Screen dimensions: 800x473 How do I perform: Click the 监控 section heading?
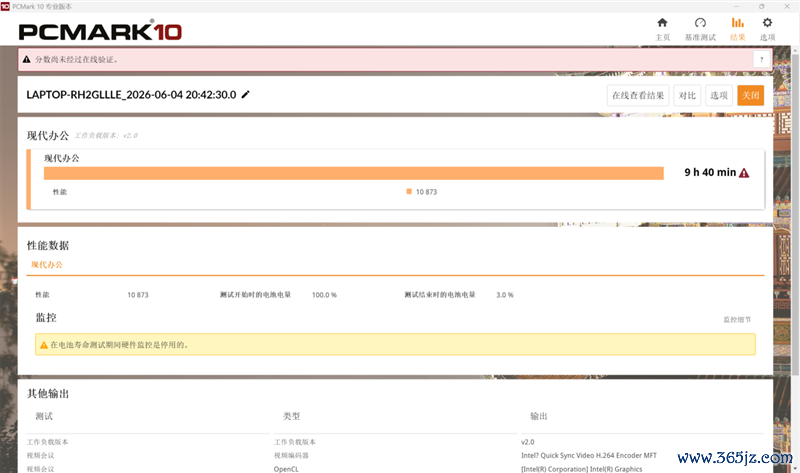tap(46, 317)
